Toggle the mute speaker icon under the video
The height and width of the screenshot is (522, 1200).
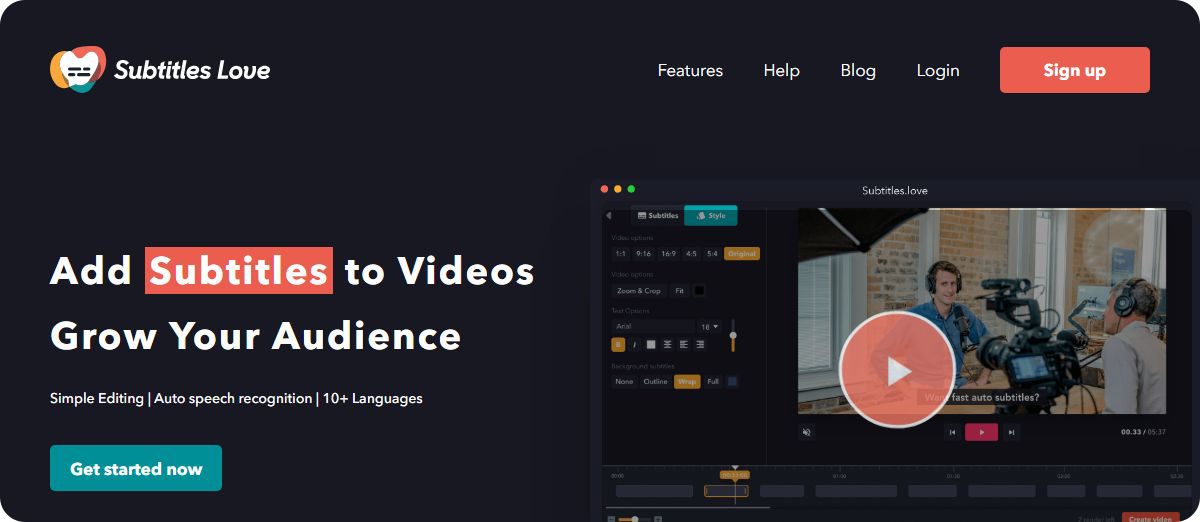pyautogui.click(x=807, y=432)
